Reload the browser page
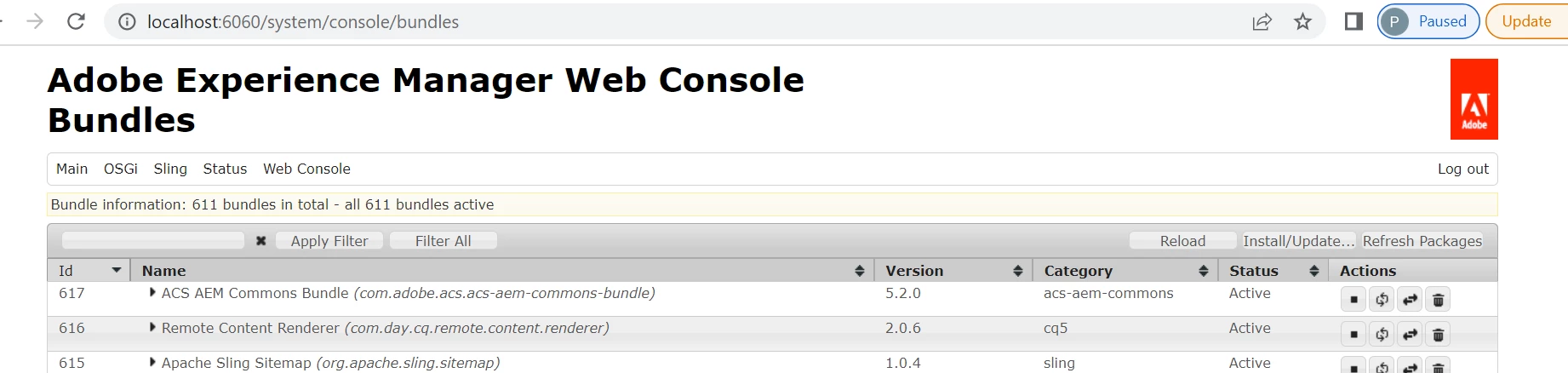The image size is (1568, 373). click(76, 21)
